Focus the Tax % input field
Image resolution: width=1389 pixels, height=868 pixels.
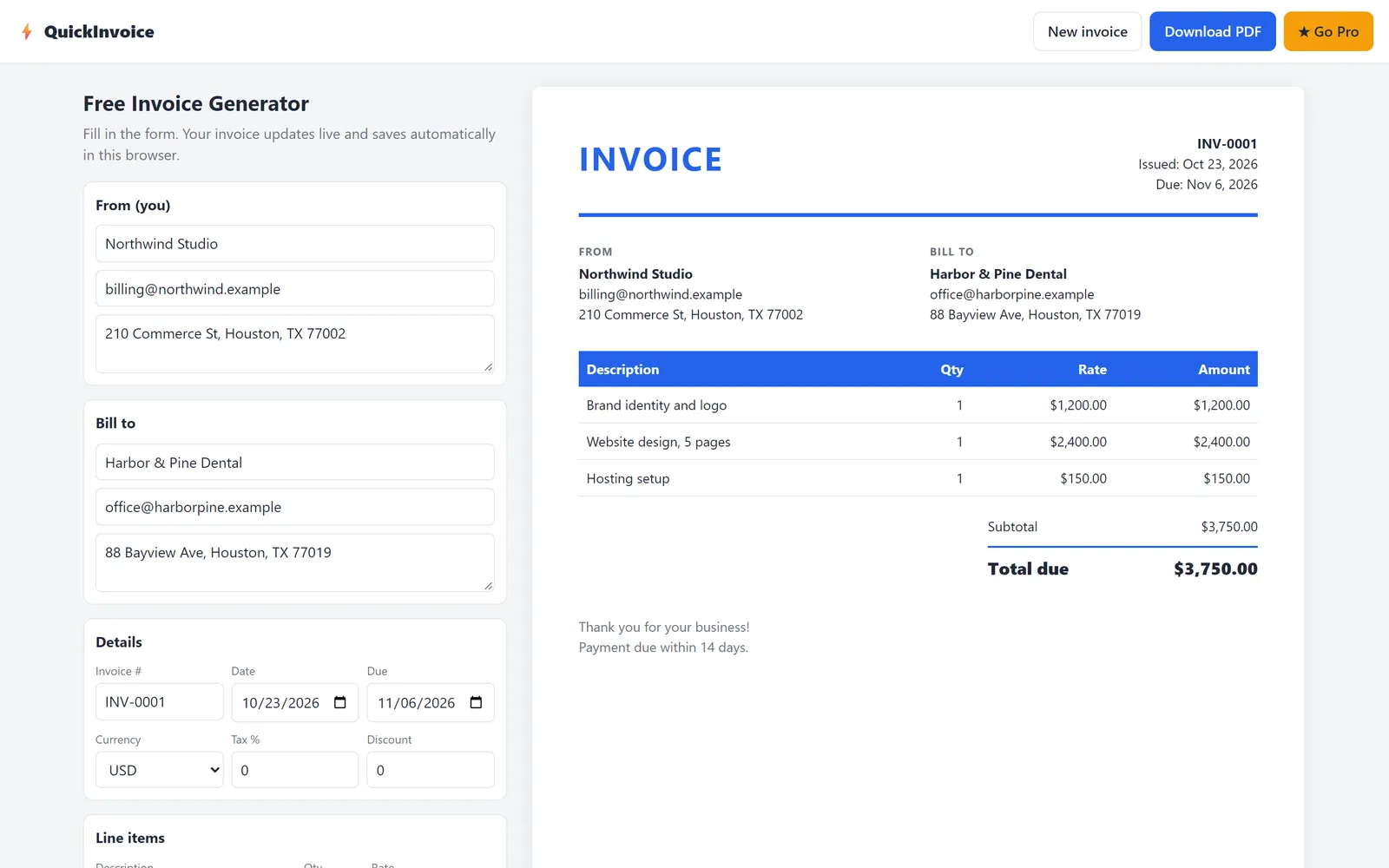pyautogui.click(x=294, y=770)
